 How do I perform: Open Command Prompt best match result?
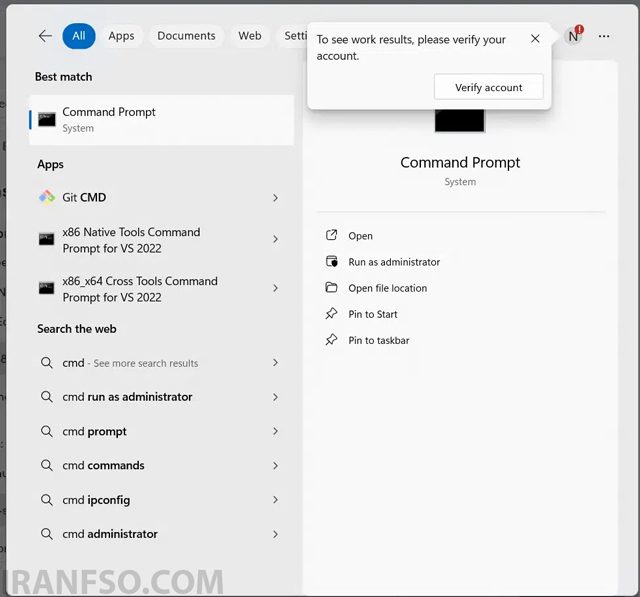pos(162,120)
